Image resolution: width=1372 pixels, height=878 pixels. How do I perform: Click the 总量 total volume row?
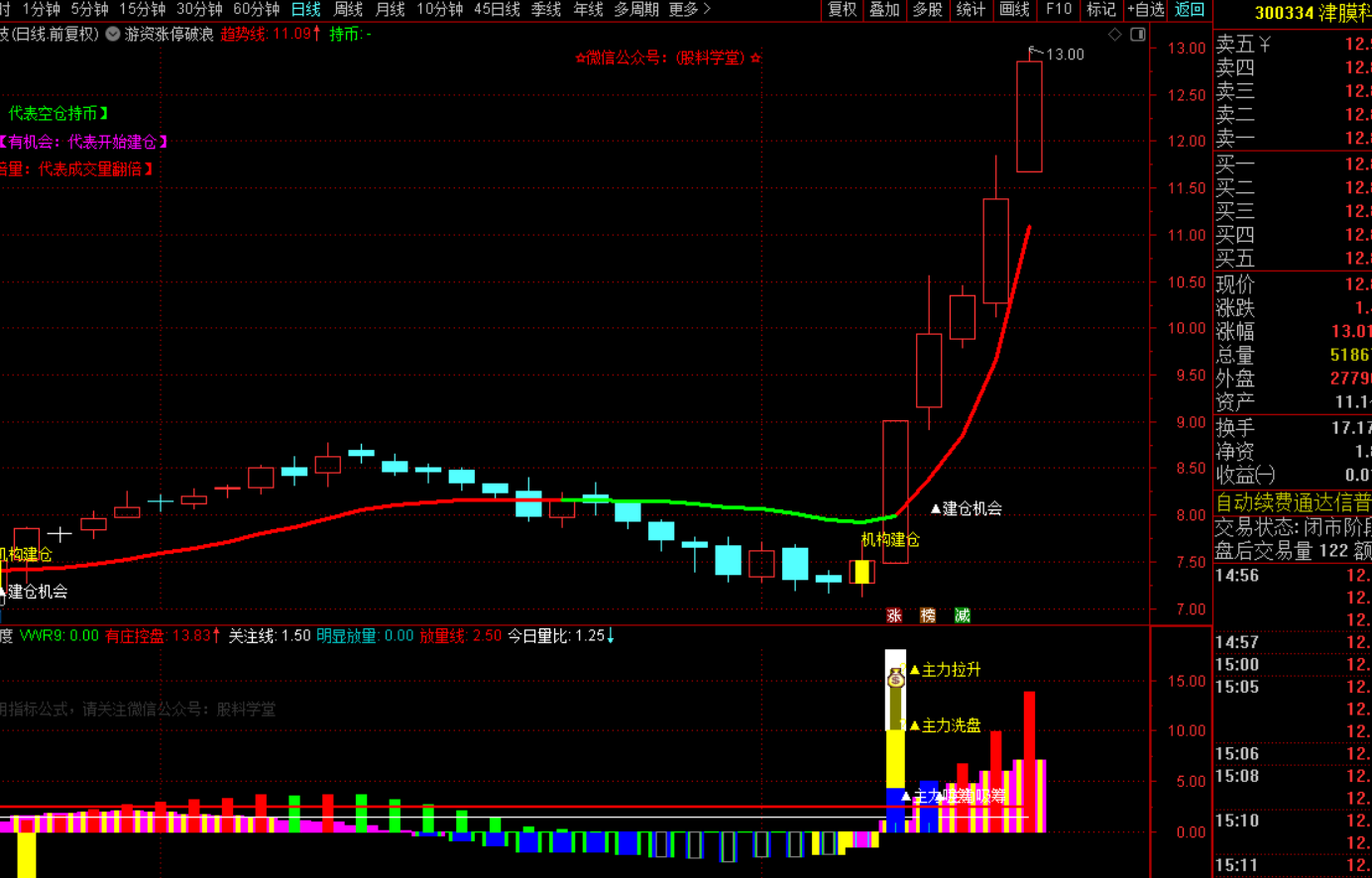click(x=1293, y=355)
